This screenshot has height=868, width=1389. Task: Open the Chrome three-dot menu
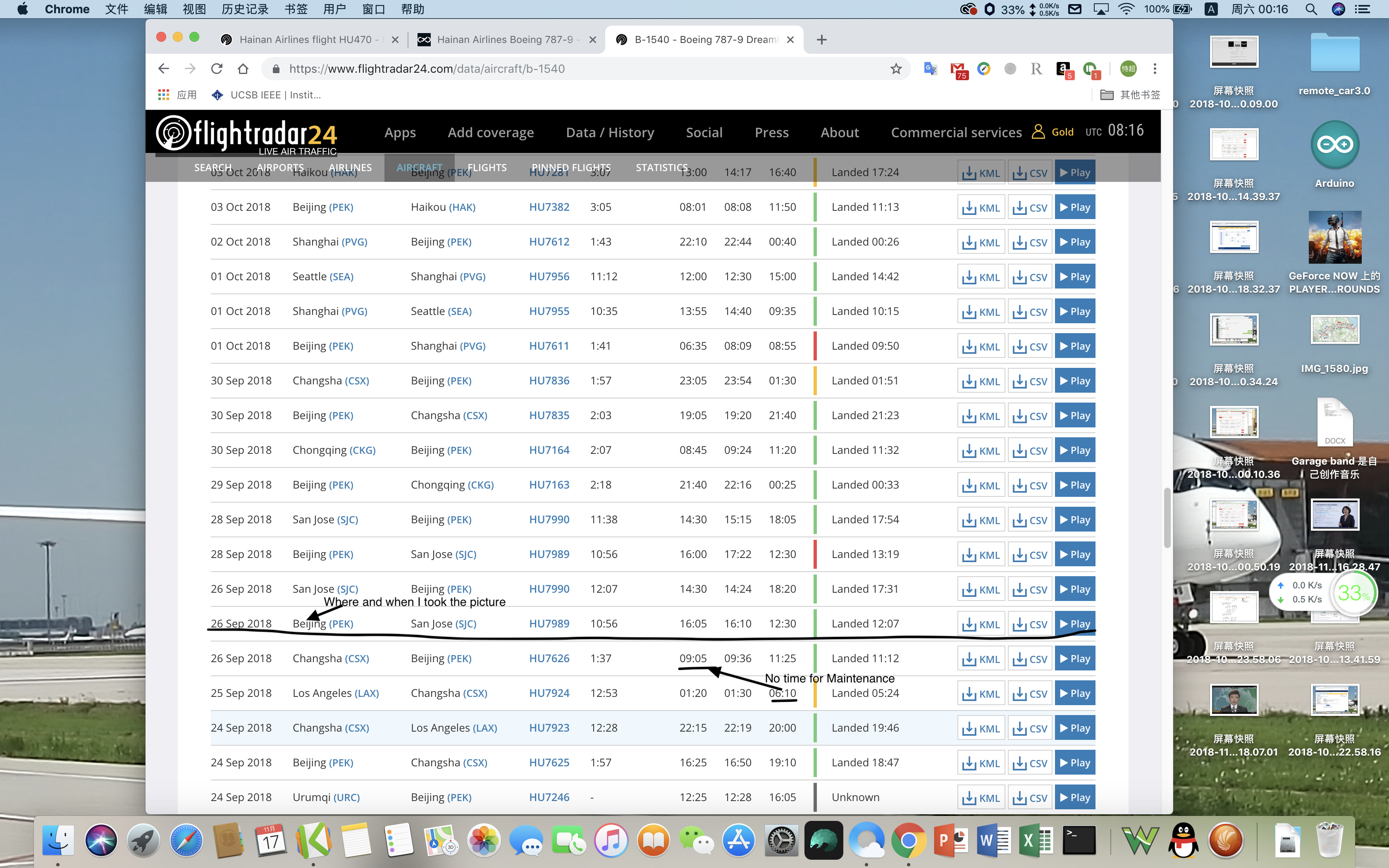[1155, 69]
